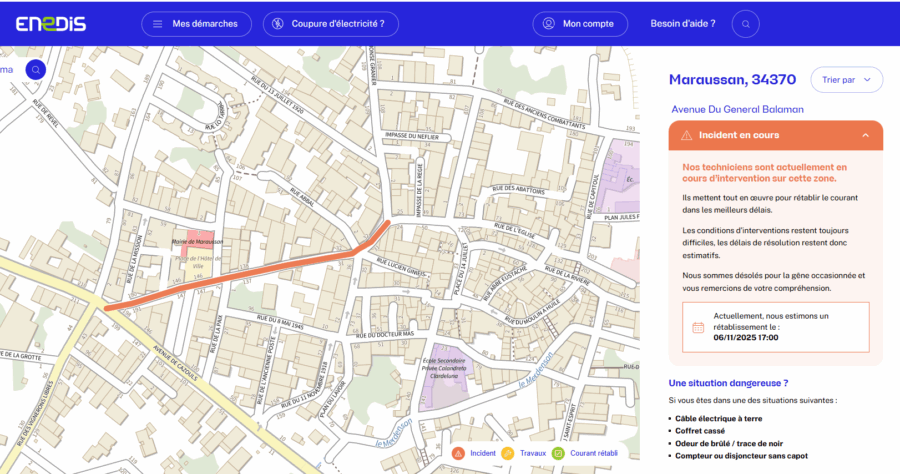Click the map search magnifier button
This screenshot has height=474, width=900.
[35, 70]
